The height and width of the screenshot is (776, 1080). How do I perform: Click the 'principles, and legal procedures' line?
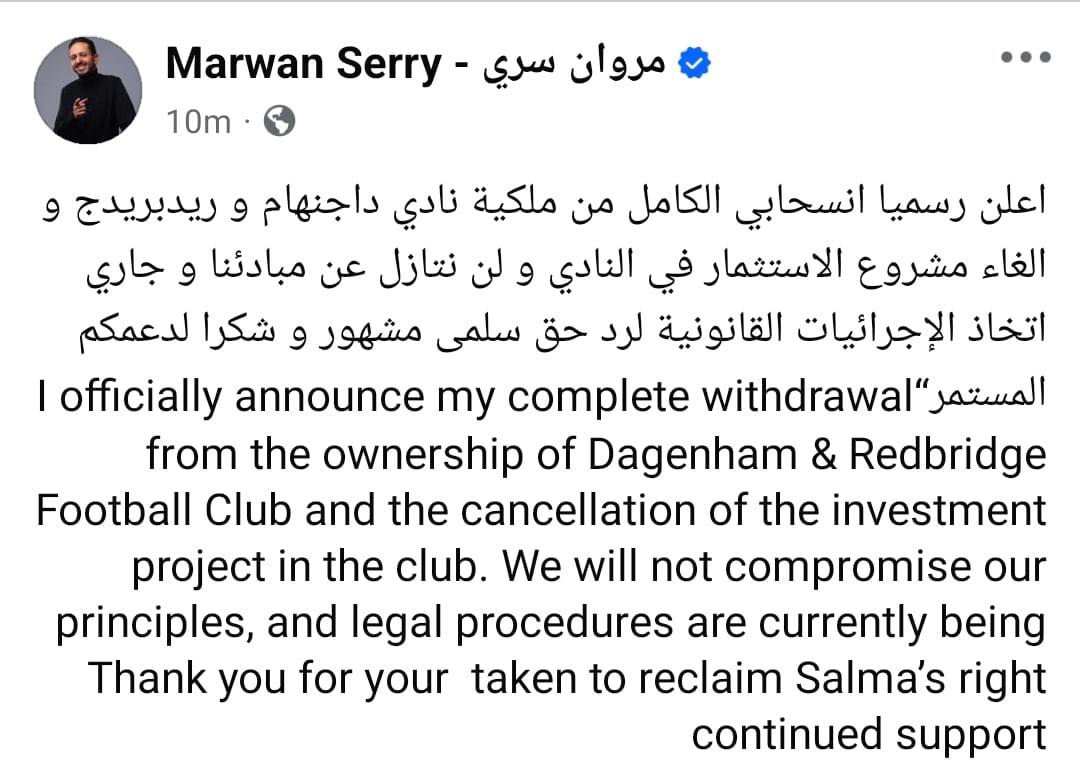point(364,625)
